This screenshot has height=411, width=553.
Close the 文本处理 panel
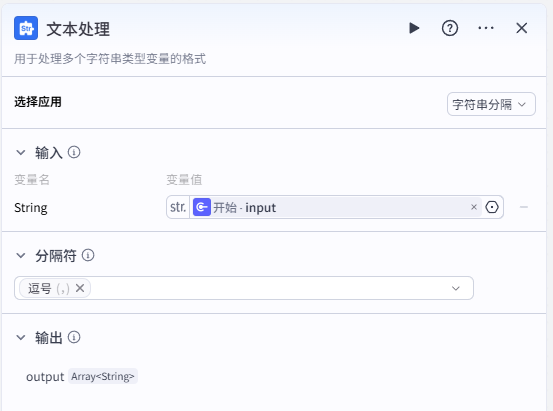(x=522, y=28)
